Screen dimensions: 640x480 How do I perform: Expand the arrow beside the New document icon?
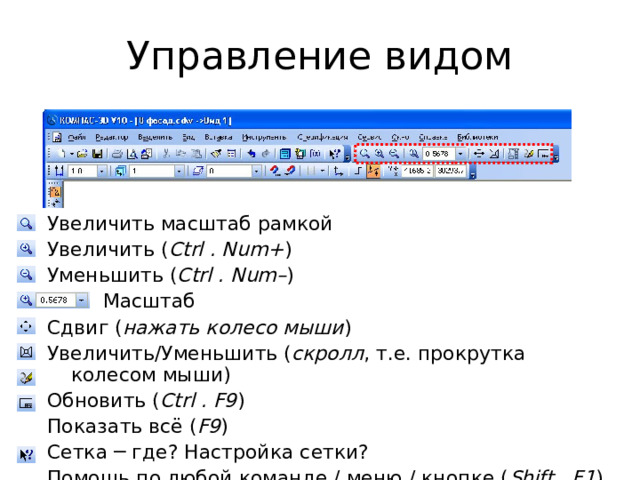pyautogui.click(x=71, y=154)
